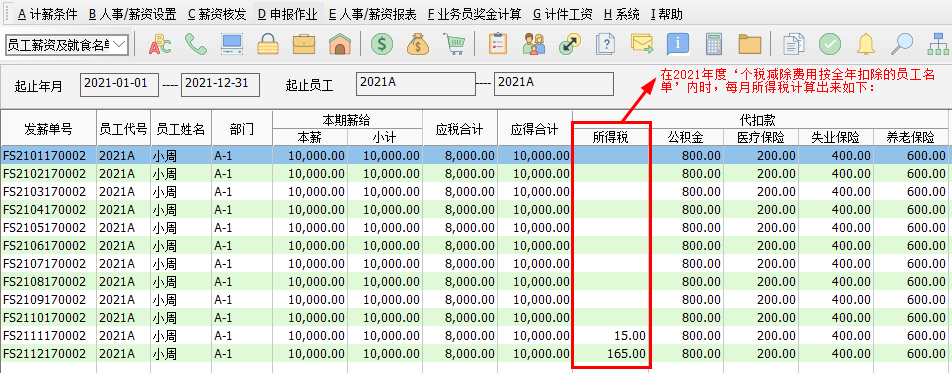Click the green phone icon

point(196,44)
